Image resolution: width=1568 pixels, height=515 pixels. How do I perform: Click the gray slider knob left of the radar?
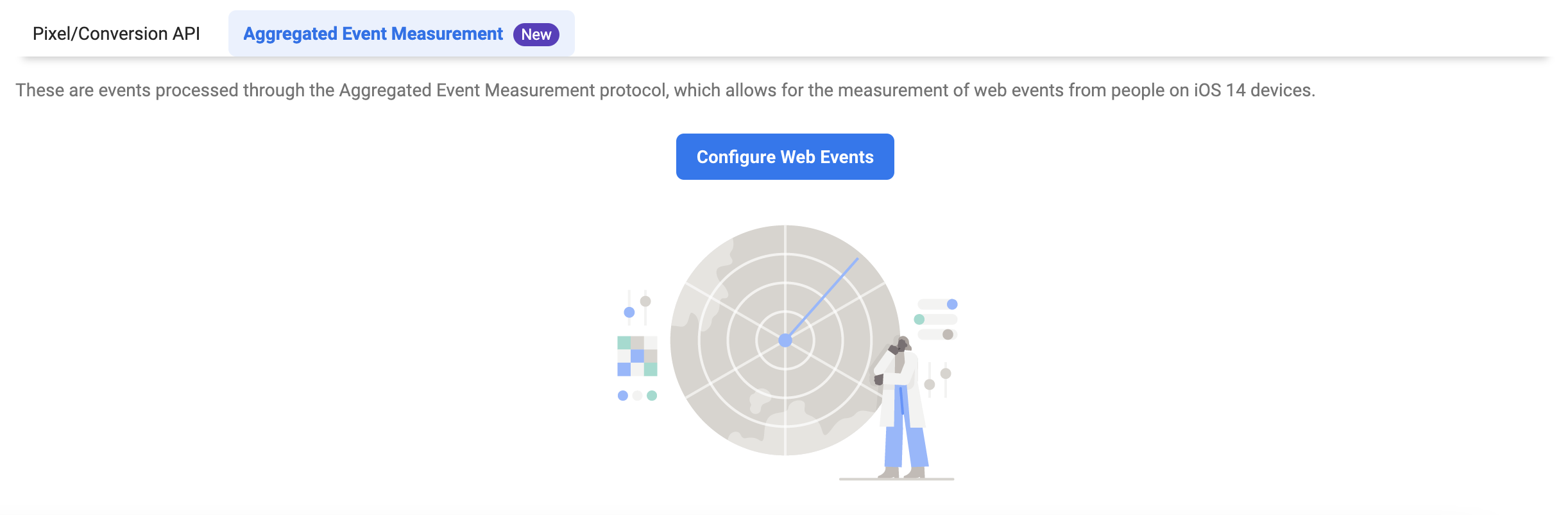click(645, 301)
